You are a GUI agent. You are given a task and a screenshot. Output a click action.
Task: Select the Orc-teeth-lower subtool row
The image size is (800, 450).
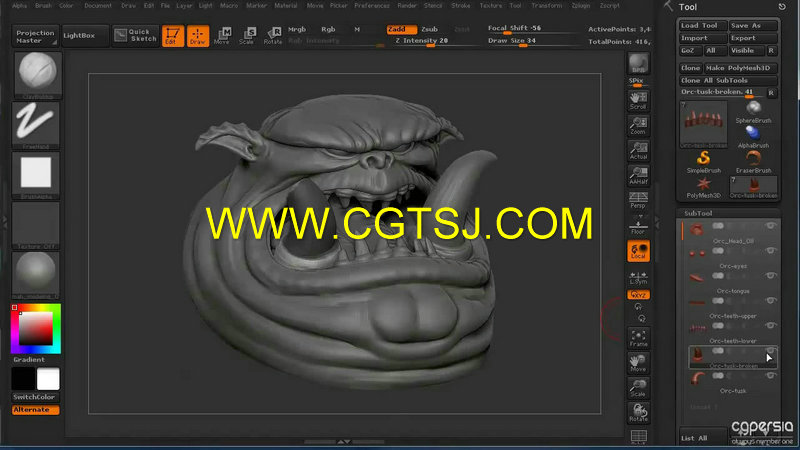(733, 333)
